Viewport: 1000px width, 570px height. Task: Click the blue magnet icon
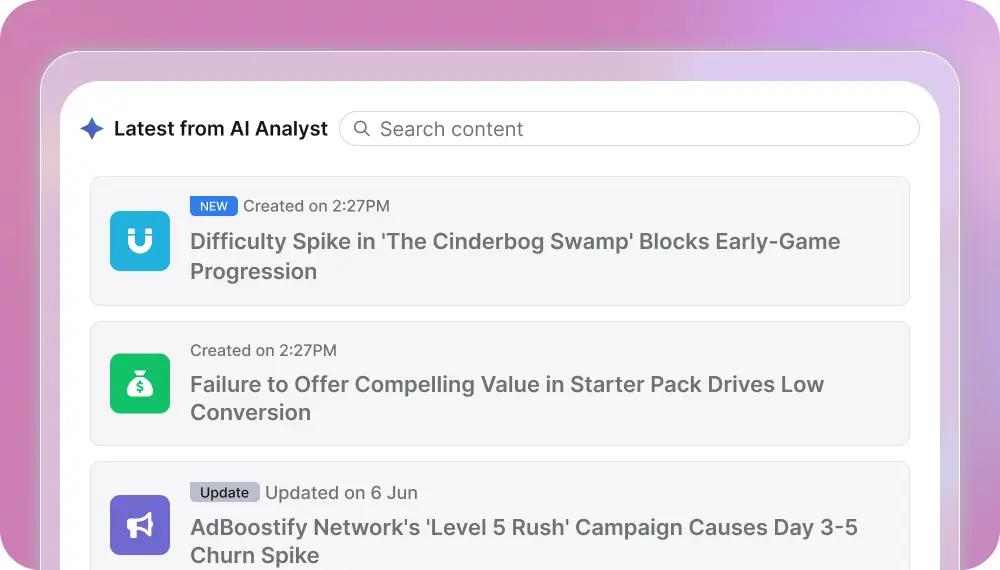(140, 241)
